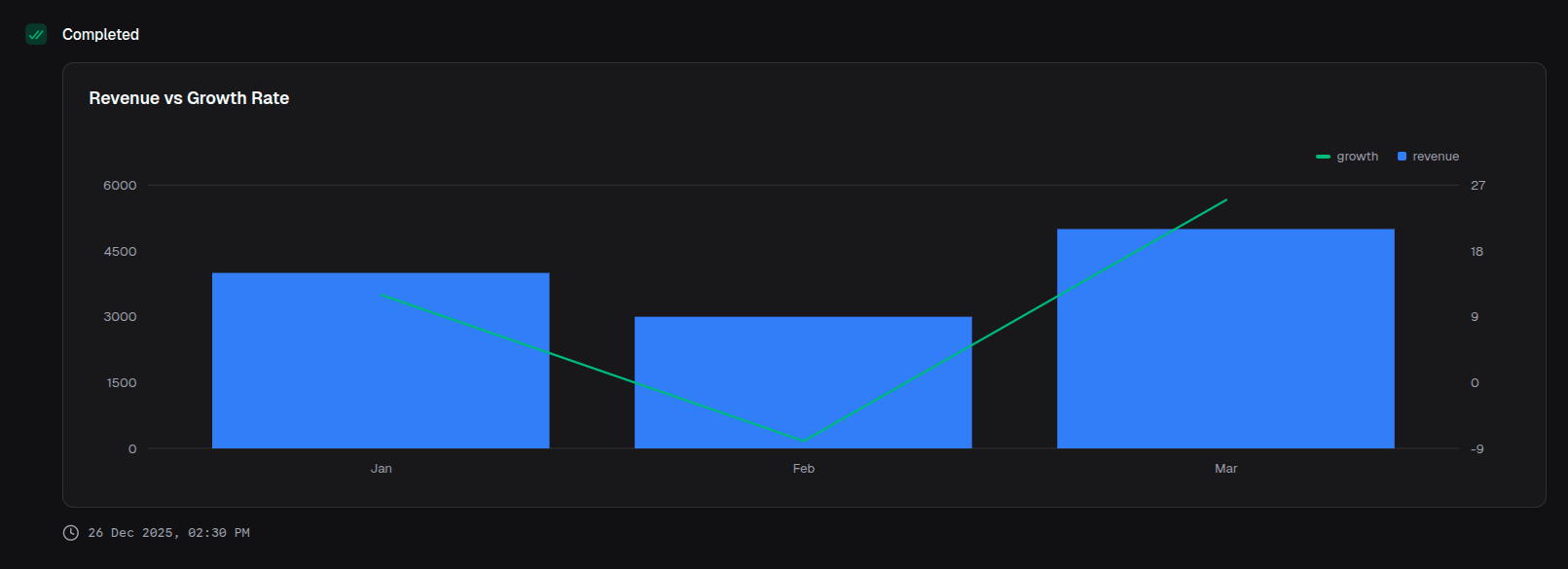1568x569 pixels.
Task: Click the blue revenue legend square
Action: coord(1402,157)
